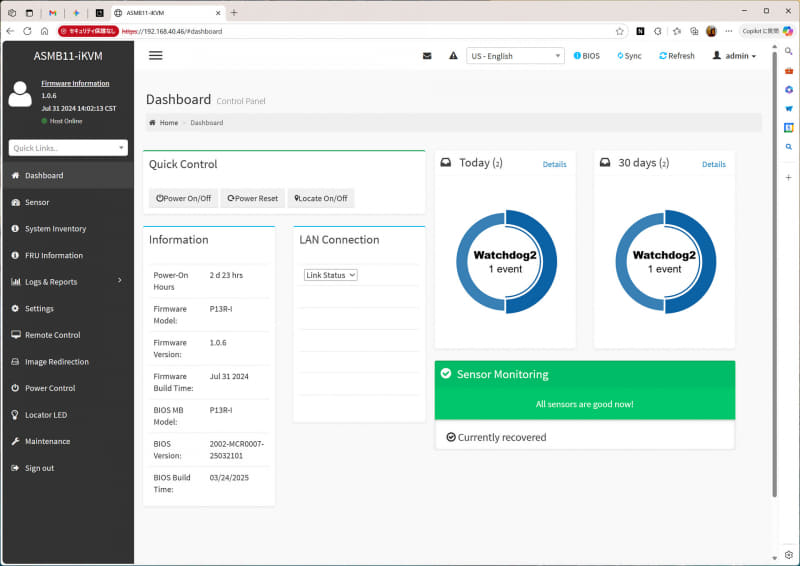
Task: Open the browser more options ellipsis
Action: [729, 31]
